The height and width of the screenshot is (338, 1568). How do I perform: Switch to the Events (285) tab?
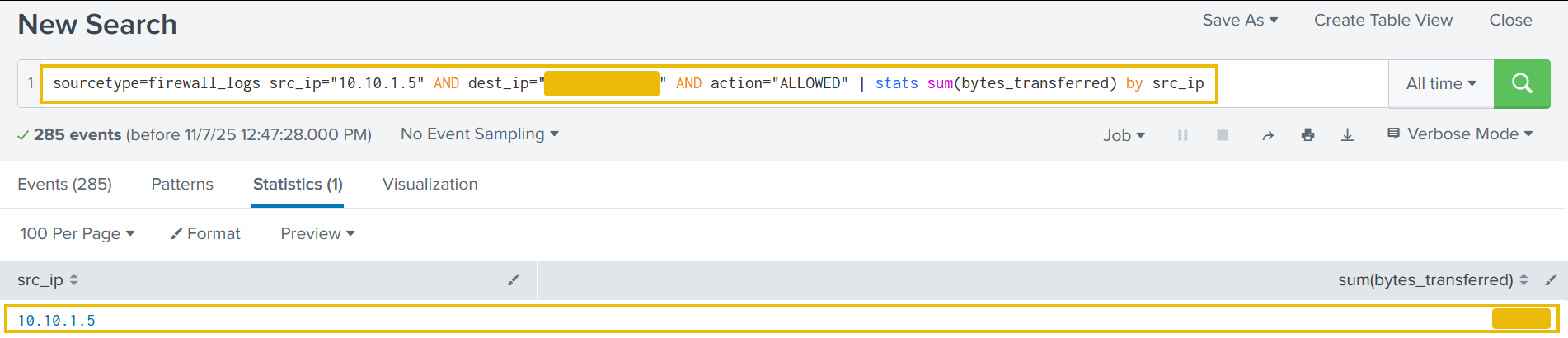(64, 185)
